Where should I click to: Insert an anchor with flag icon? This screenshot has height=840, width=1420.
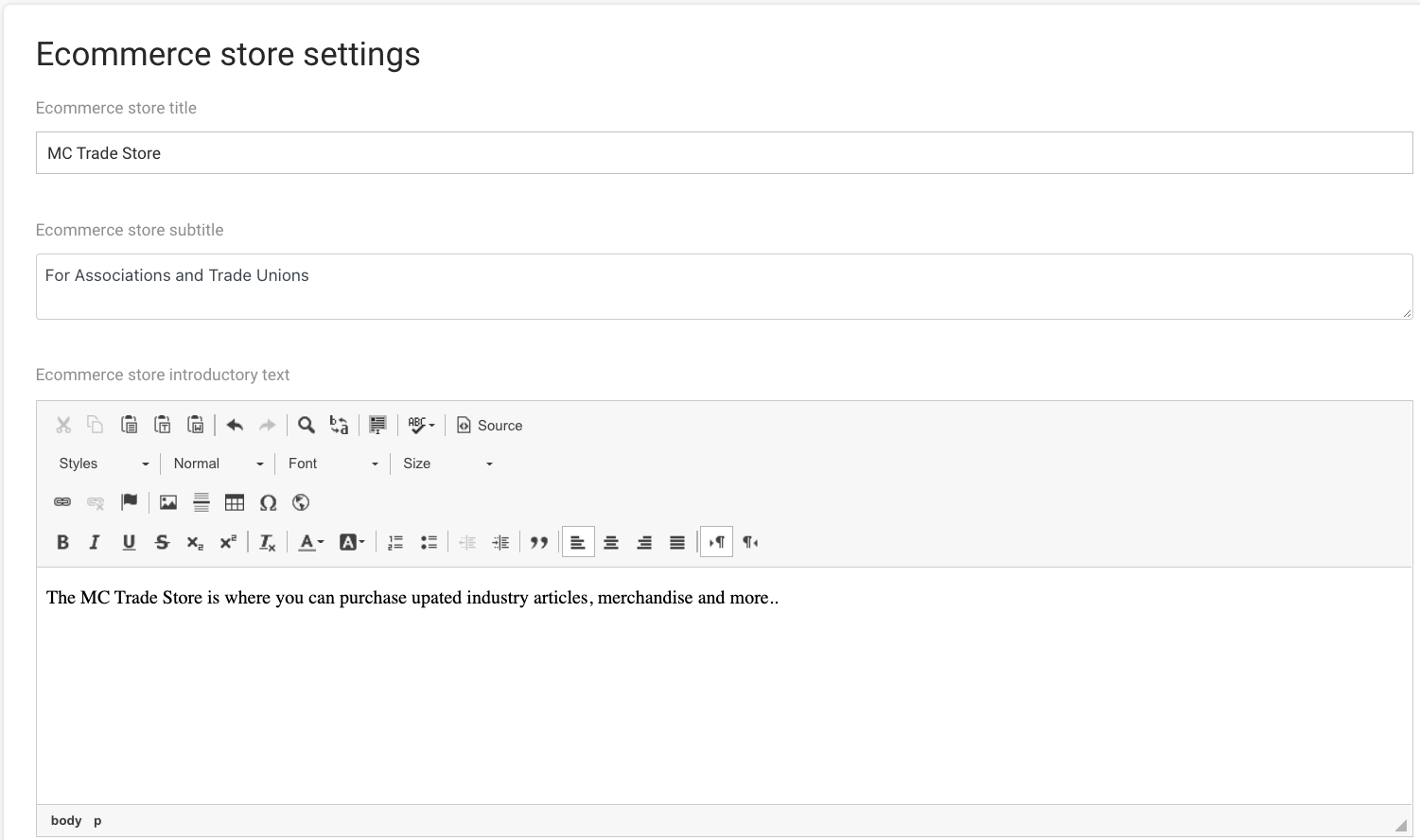coord(129,502)
